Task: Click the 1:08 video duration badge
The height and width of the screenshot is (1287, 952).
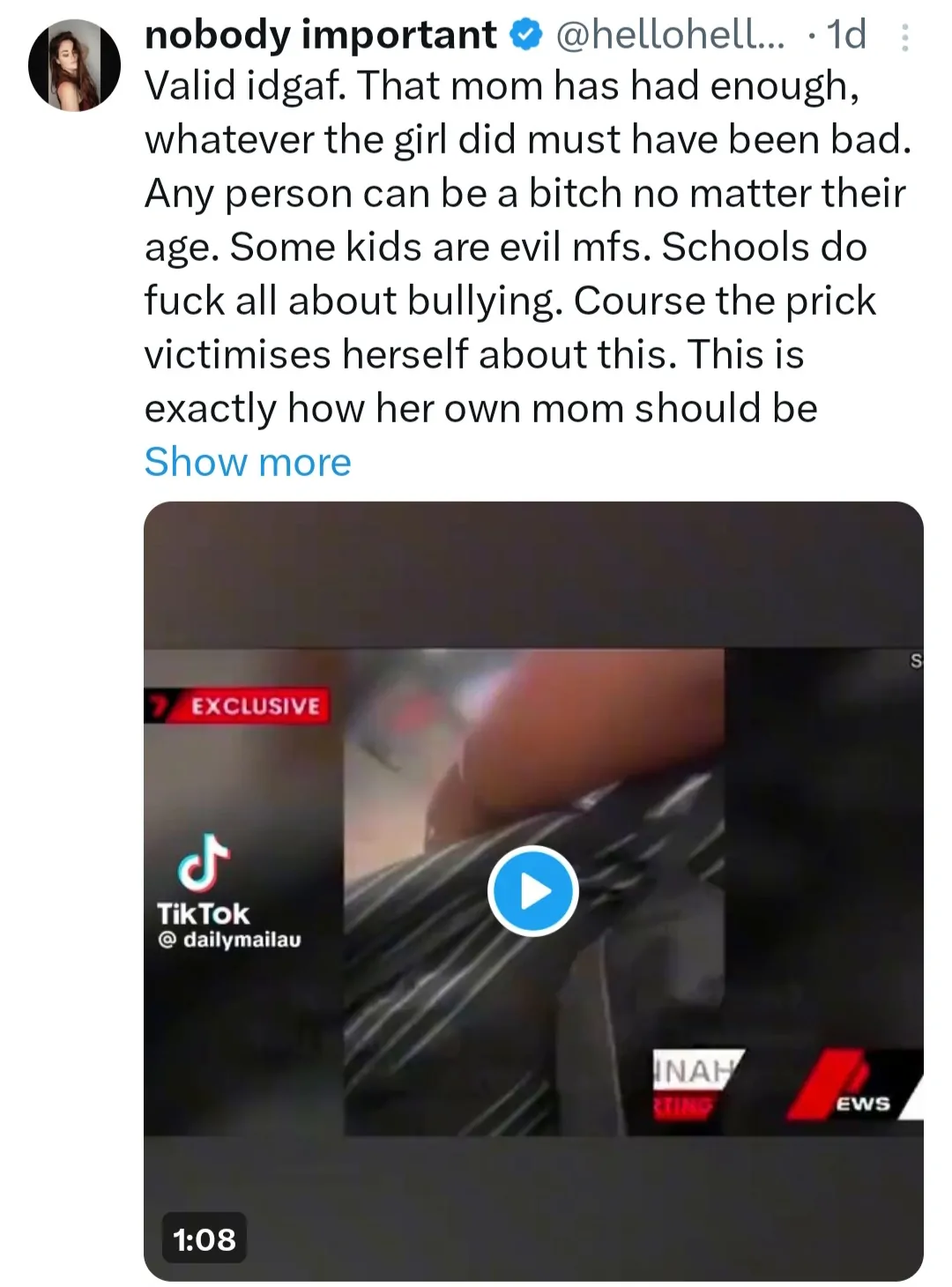Action: 205,1239
